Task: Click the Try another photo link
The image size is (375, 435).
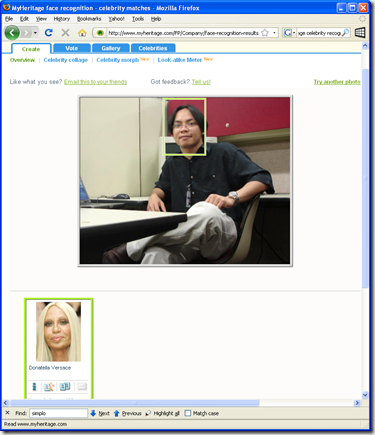Action: coord(337,82)
